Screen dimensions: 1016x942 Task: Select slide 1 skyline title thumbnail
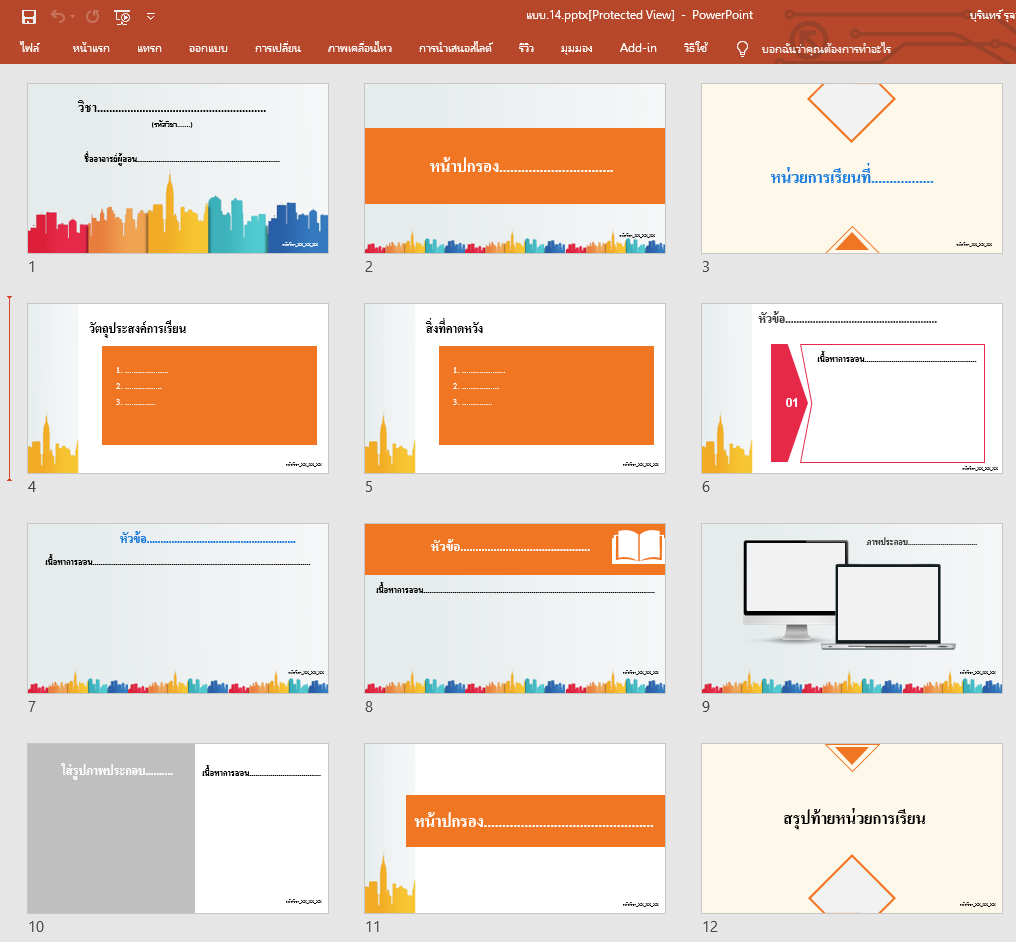178,168
